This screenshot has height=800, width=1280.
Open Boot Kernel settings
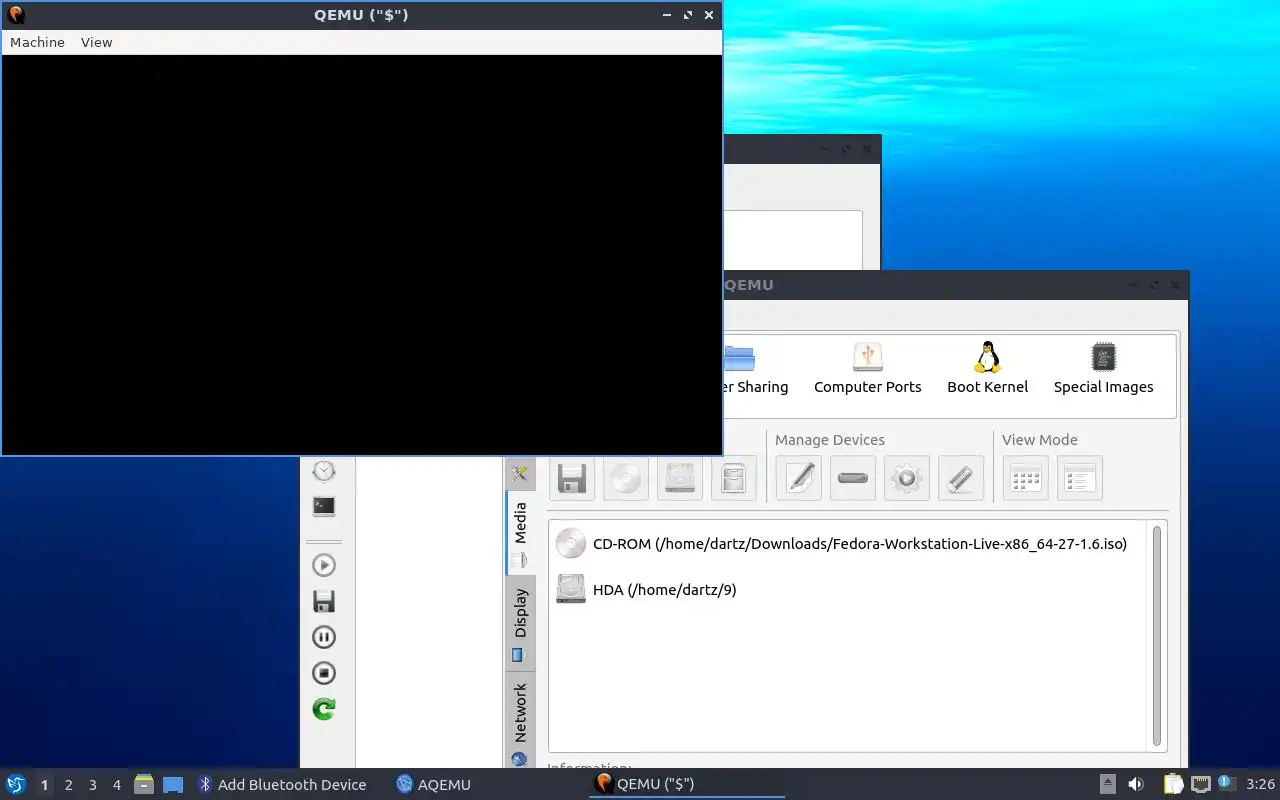coord(988,368)
